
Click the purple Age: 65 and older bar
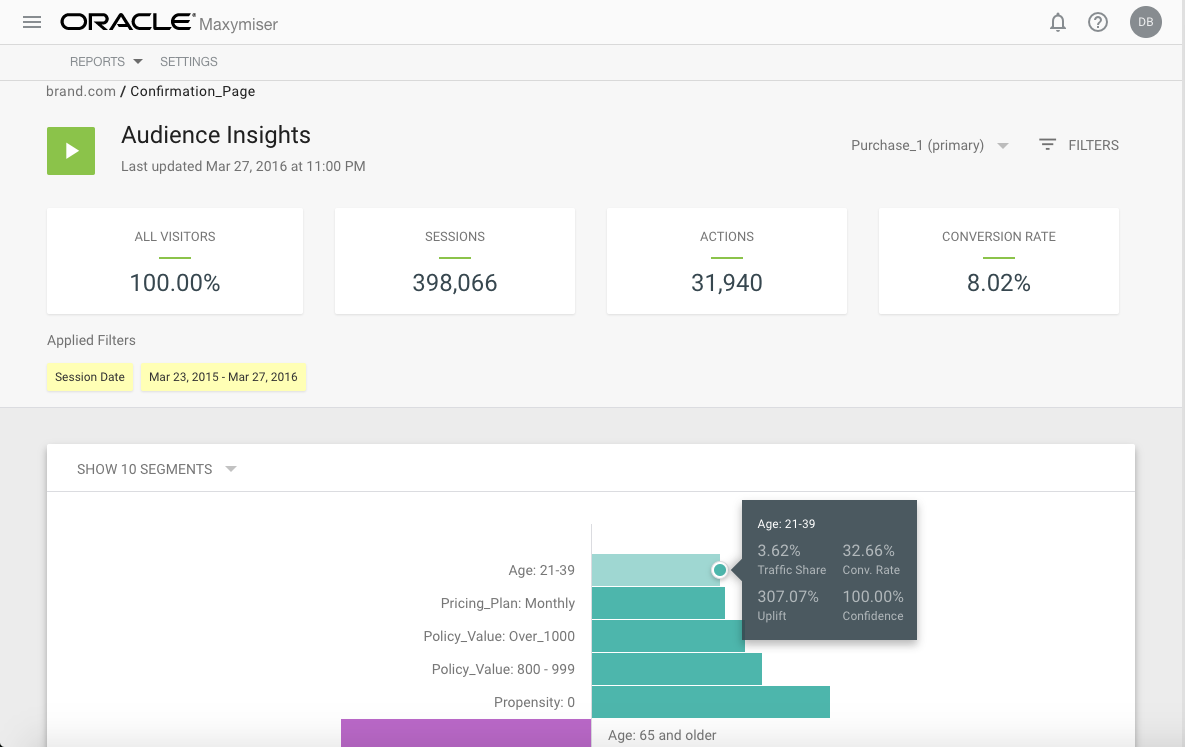point(466,733)
